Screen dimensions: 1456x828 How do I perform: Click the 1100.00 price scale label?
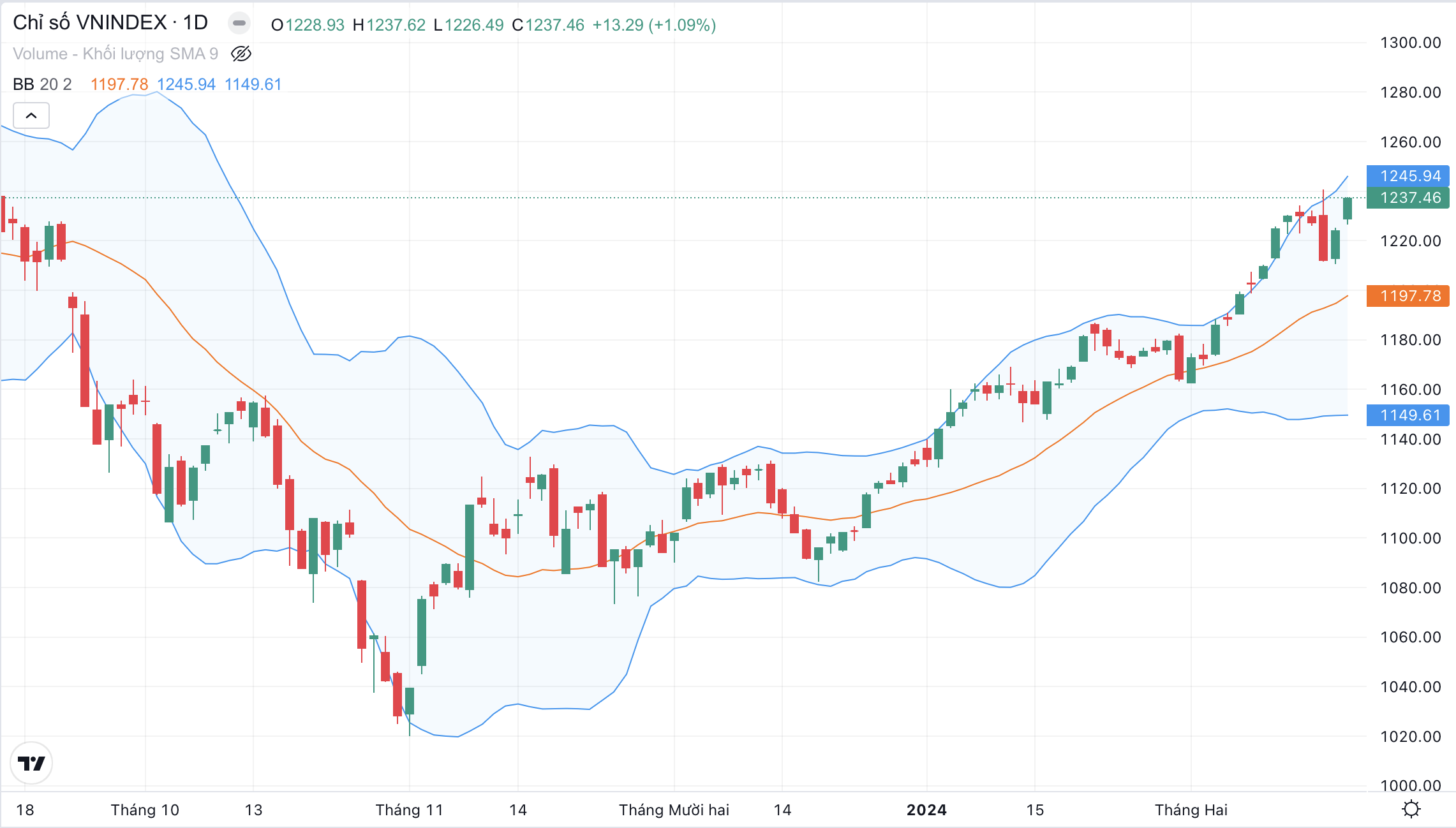click(1411, 538)
